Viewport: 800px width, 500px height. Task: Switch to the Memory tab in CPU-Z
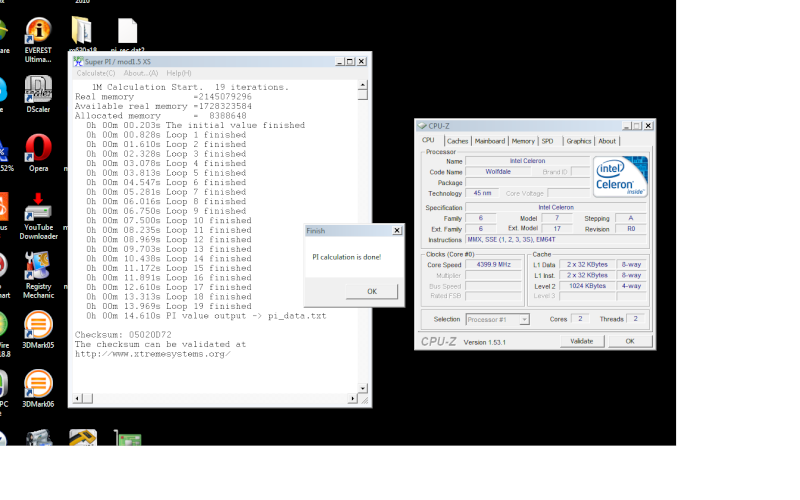click(523, 141)
